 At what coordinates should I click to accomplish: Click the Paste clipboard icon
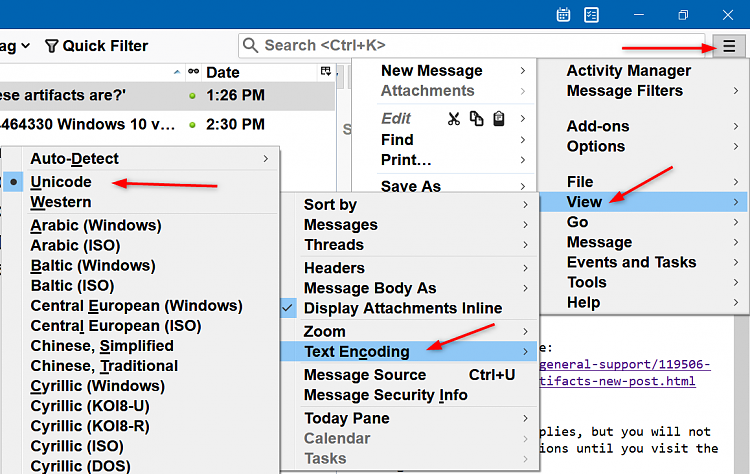coord(498,119)
